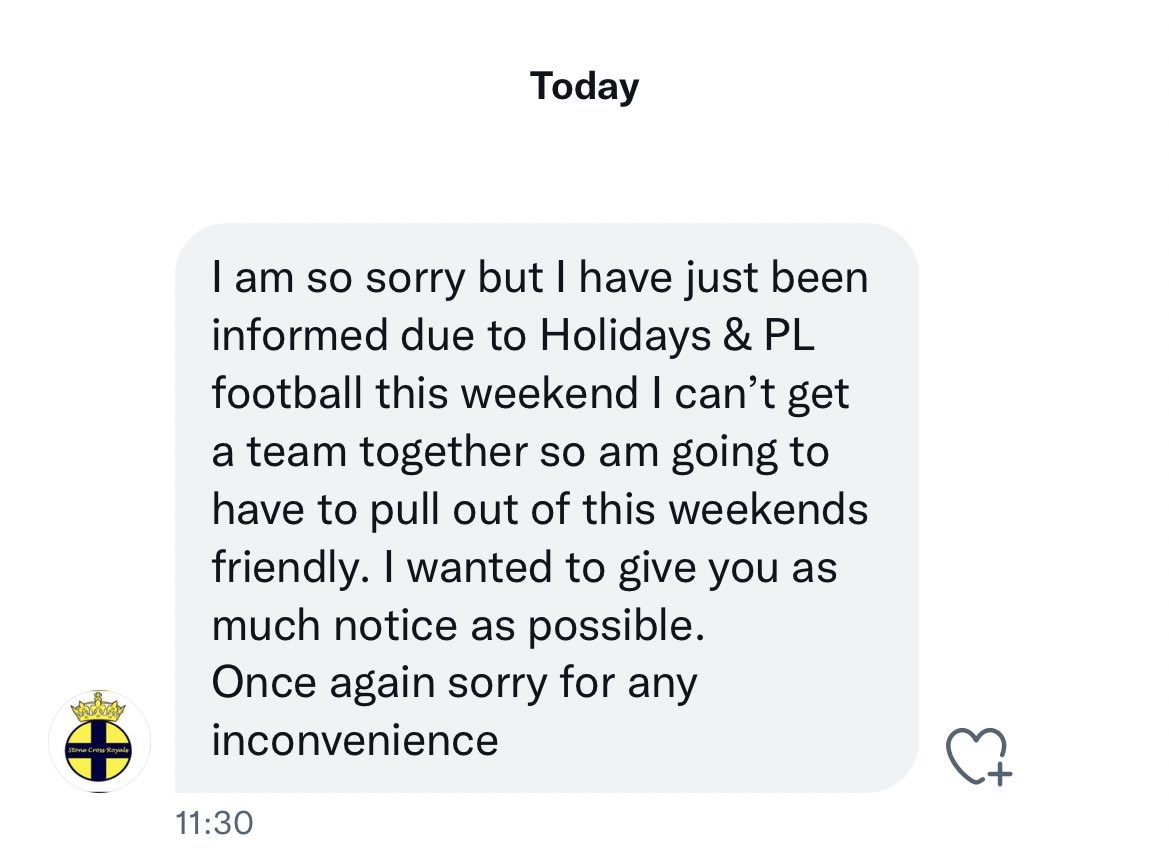This screenshot has height=858, width=1169.
Task: Click the "football this weekend" line
Action: pos(421,394)
